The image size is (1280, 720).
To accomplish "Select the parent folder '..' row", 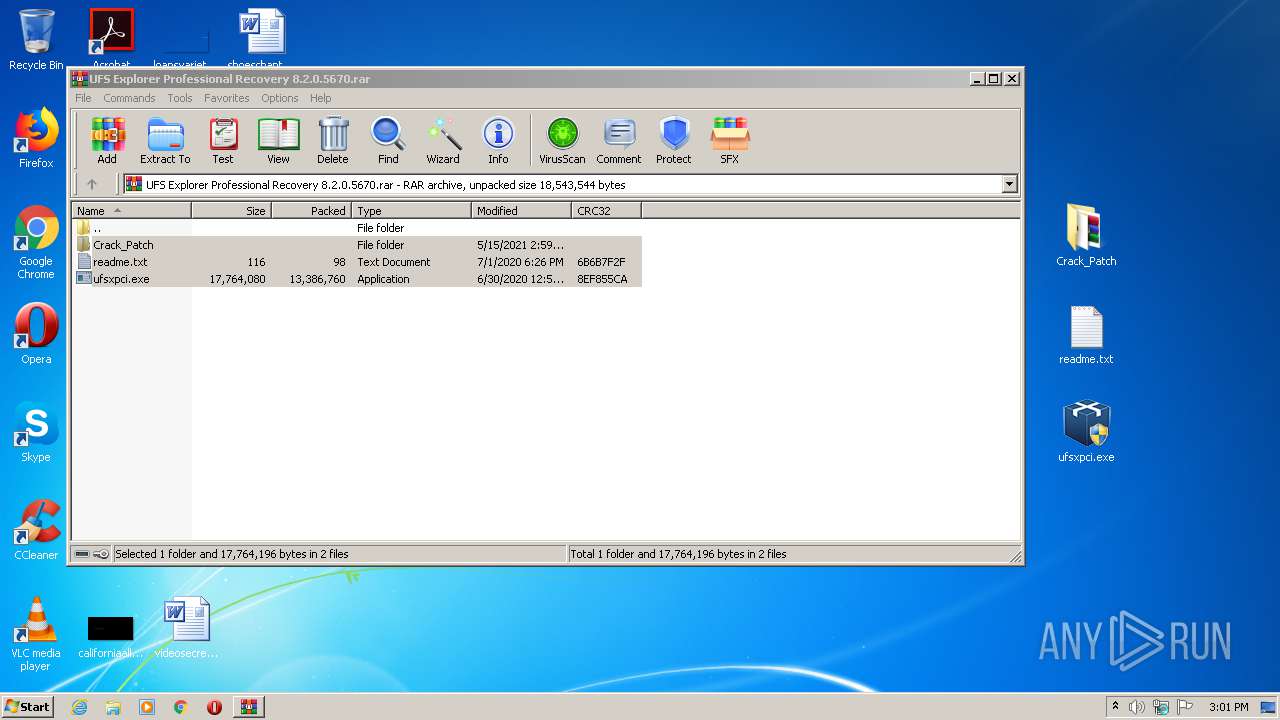I will tap(357, 228).
